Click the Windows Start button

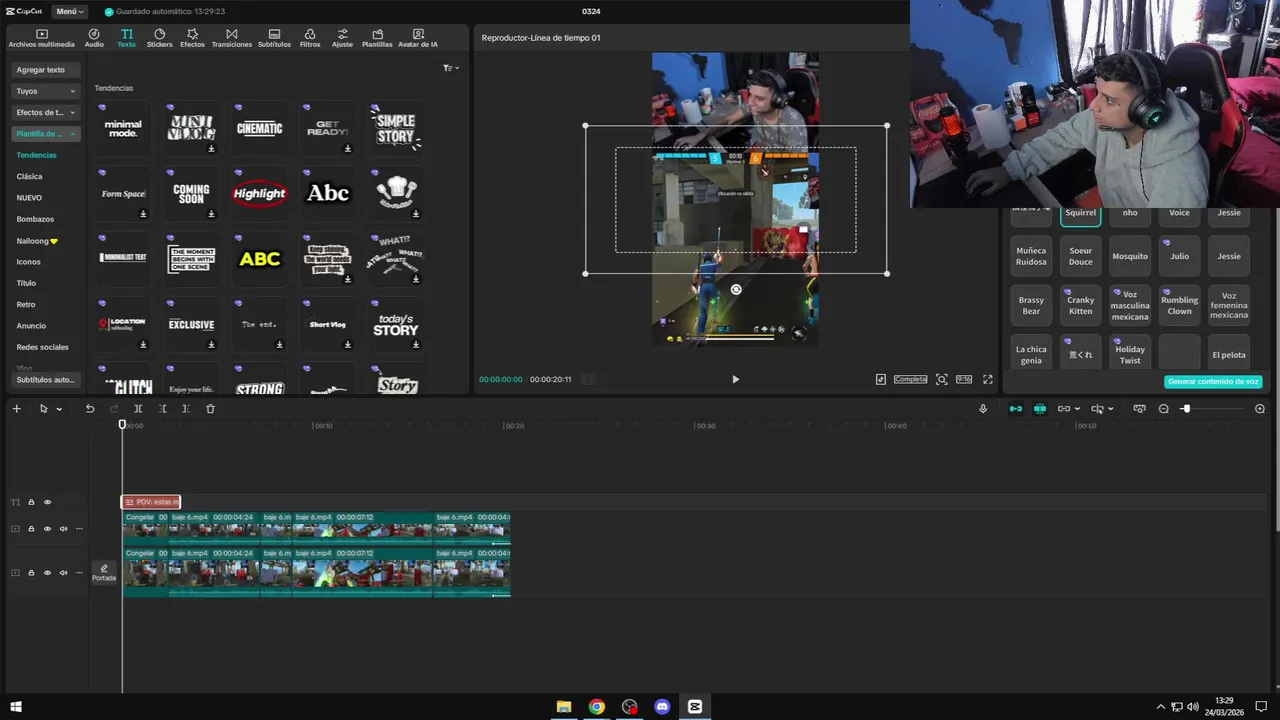click(x=16, y=707)
